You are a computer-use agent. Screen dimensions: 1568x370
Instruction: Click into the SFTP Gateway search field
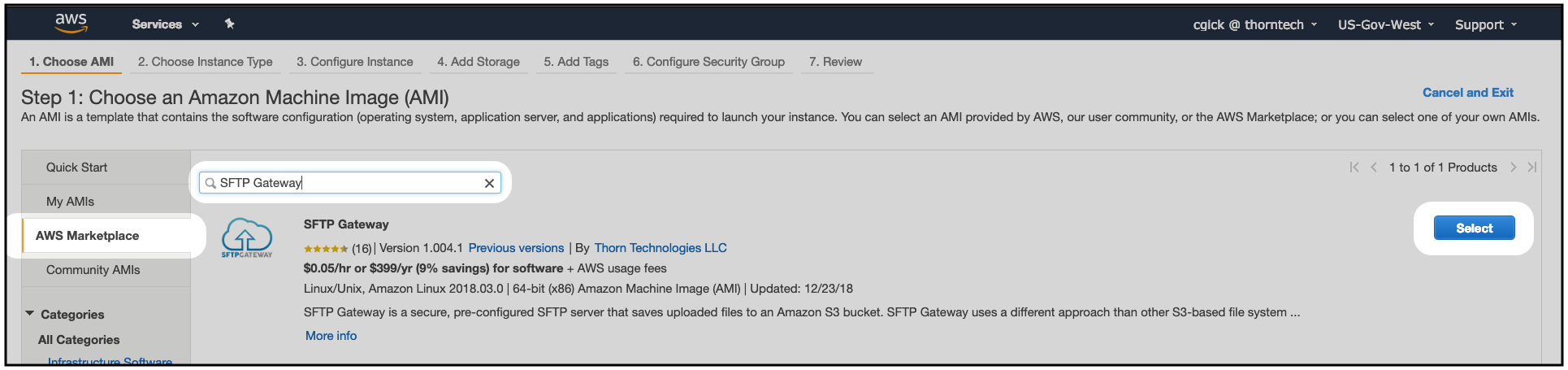pyautogui.click(x=349, y=183)
